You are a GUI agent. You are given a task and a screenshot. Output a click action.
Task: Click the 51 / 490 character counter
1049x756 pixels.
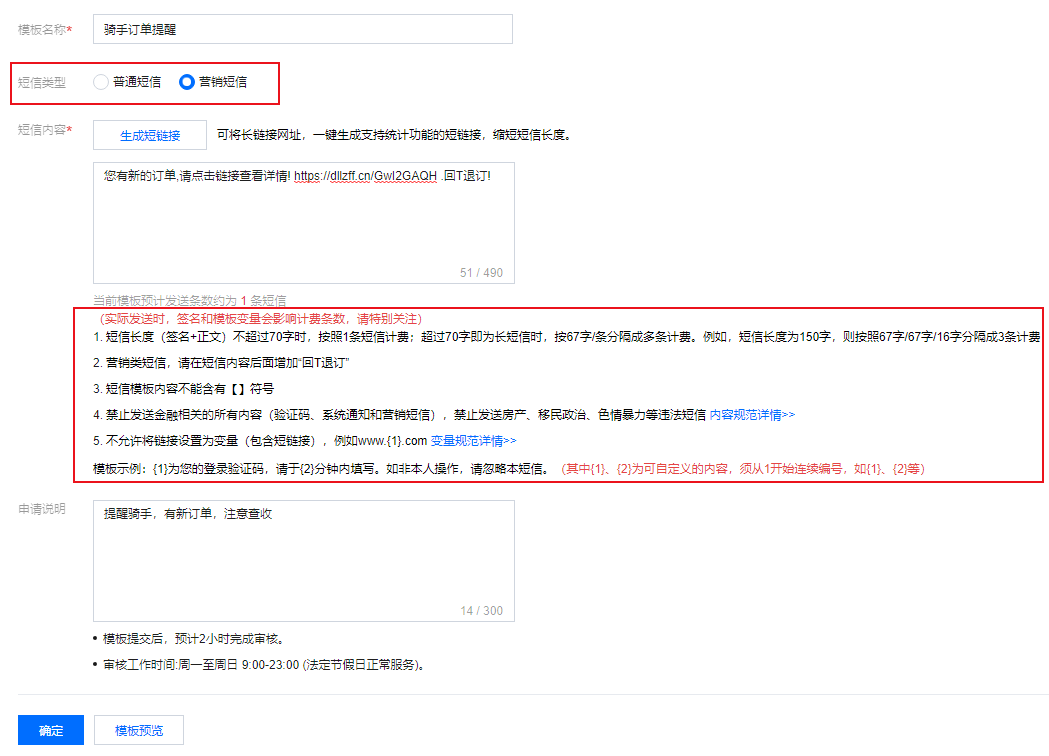pyautogui.click(x=481, y=272)
